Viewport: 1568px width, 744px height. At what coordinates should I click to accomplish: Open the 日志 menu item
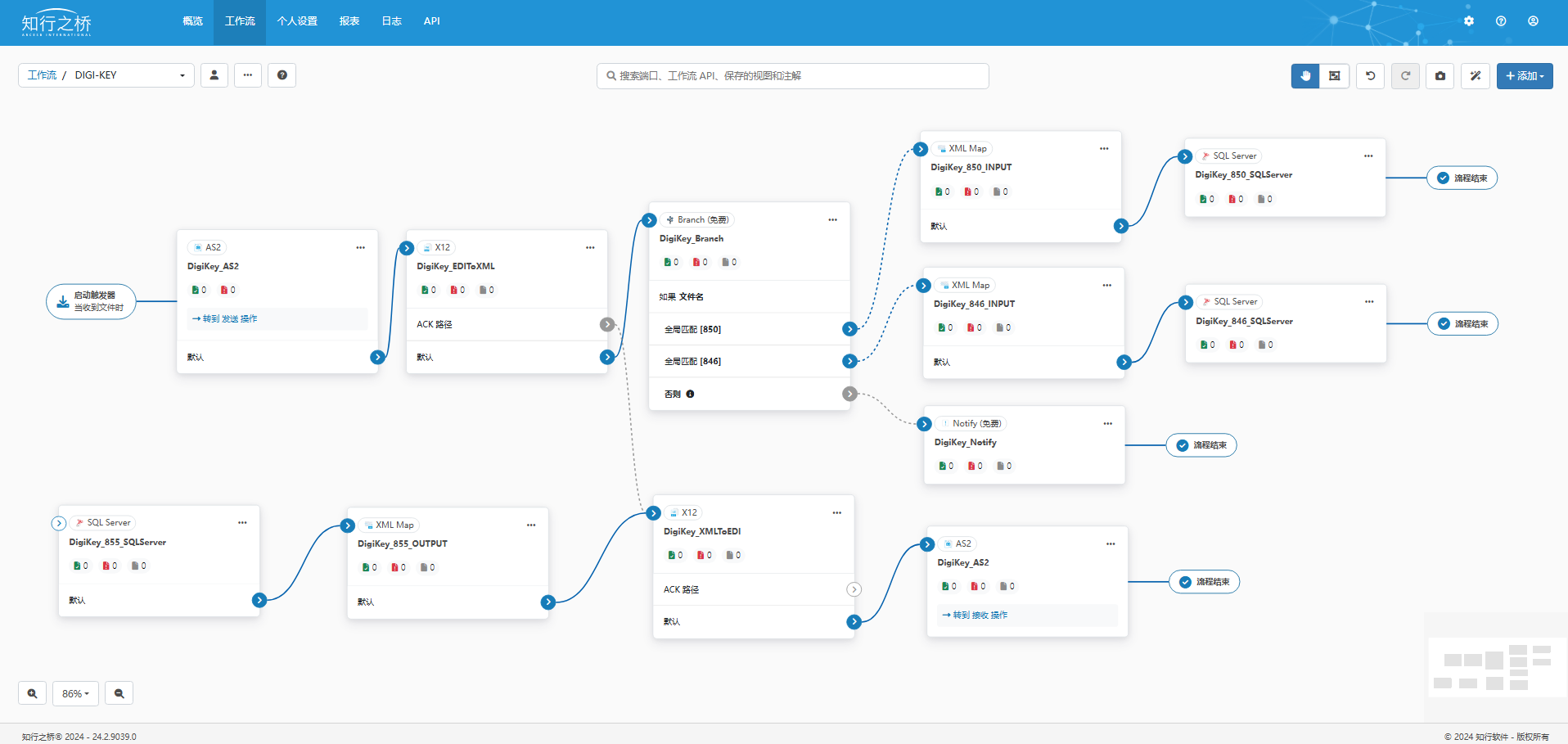392,21
